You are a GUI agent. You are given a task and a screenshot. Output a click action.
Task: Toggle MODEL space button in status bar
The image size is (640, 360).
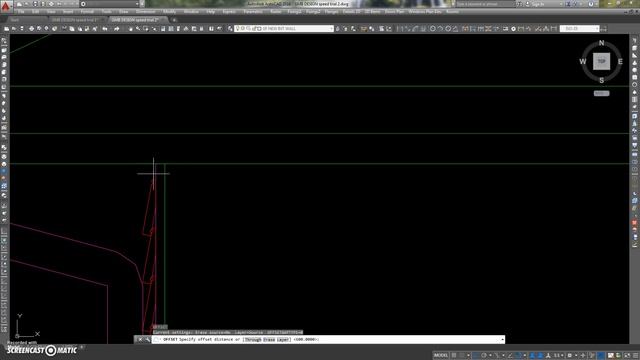coord(441,356)
